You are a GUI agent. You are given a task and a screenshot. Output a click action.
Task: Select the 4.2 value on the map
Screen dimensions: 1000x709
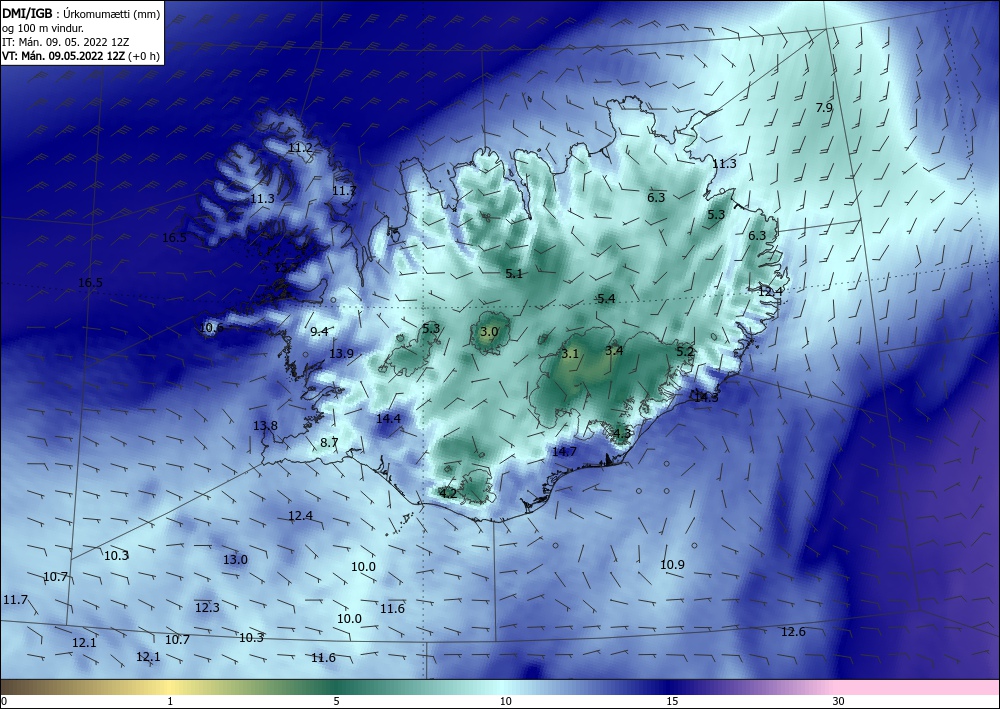[448, 493]
